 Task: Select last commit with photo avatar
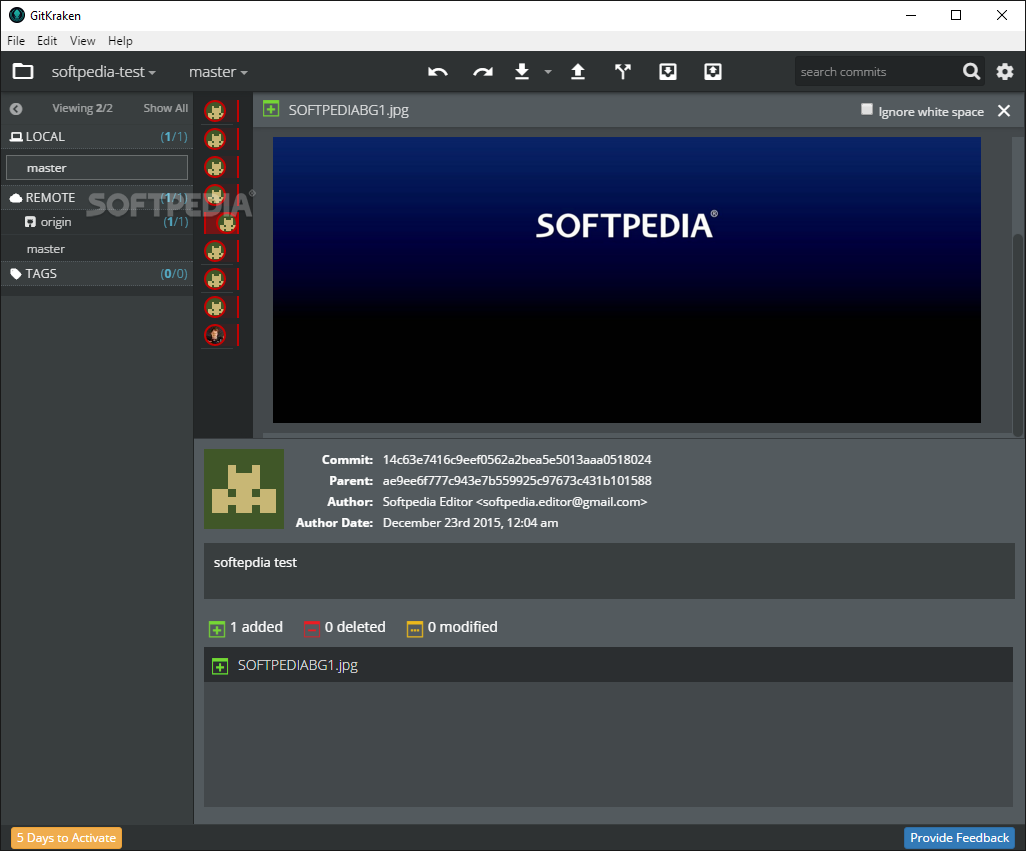click(215, 335)
